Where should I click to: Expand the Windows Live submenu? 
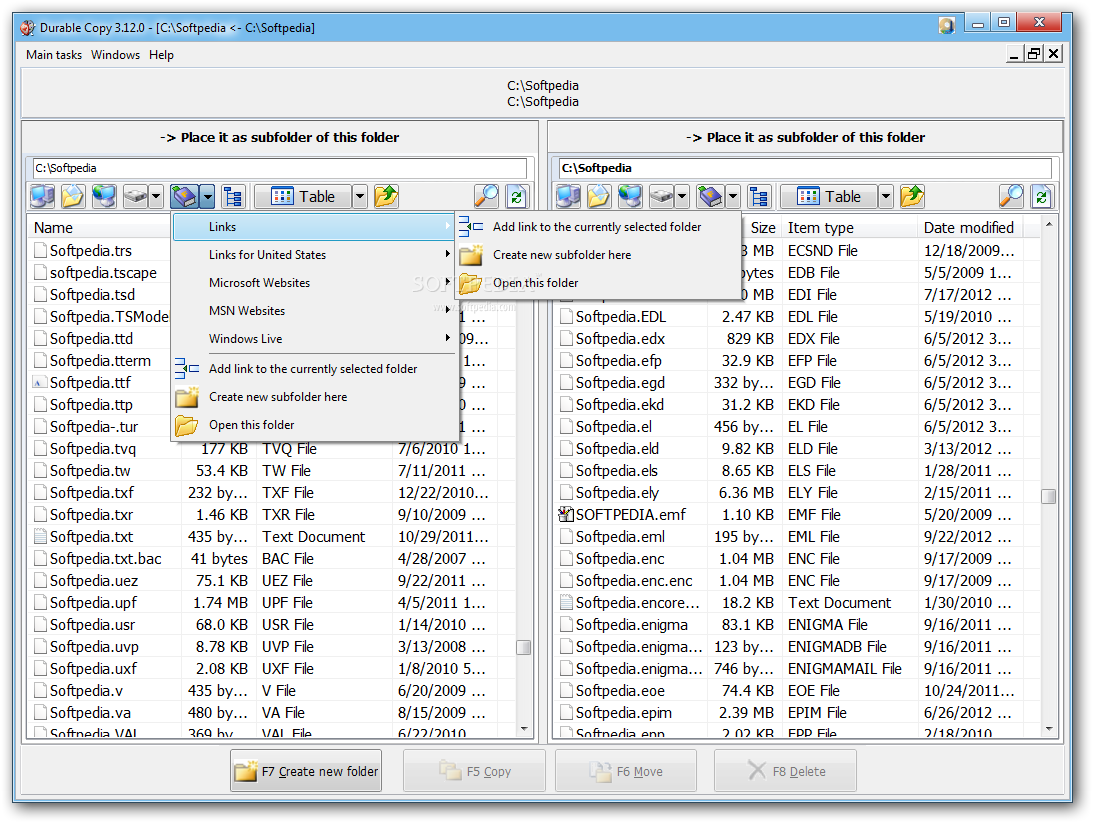pyautogui.click(x=314, y=339)
